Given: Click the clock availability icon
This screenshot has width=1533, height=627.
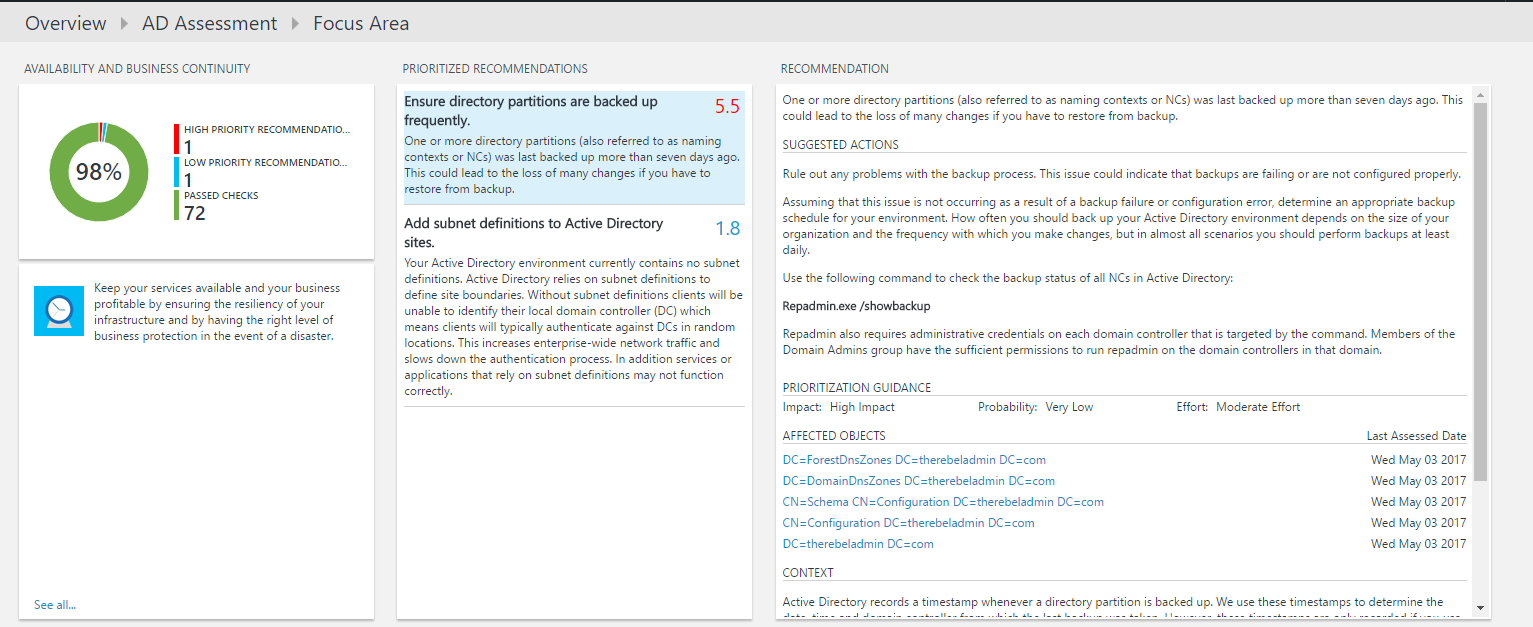Looking at the screenshot, I should [x=58, y=310].
